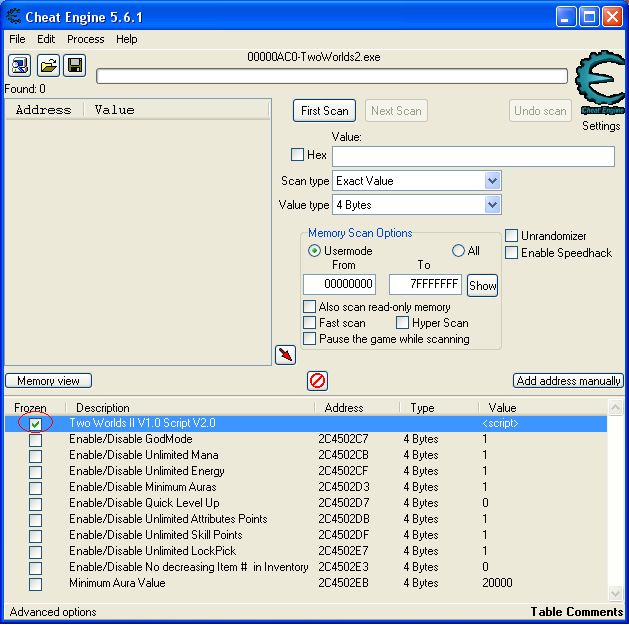Screen dimensions: 629x626
Task: Click the First Scan button
Action: point(325,111)
